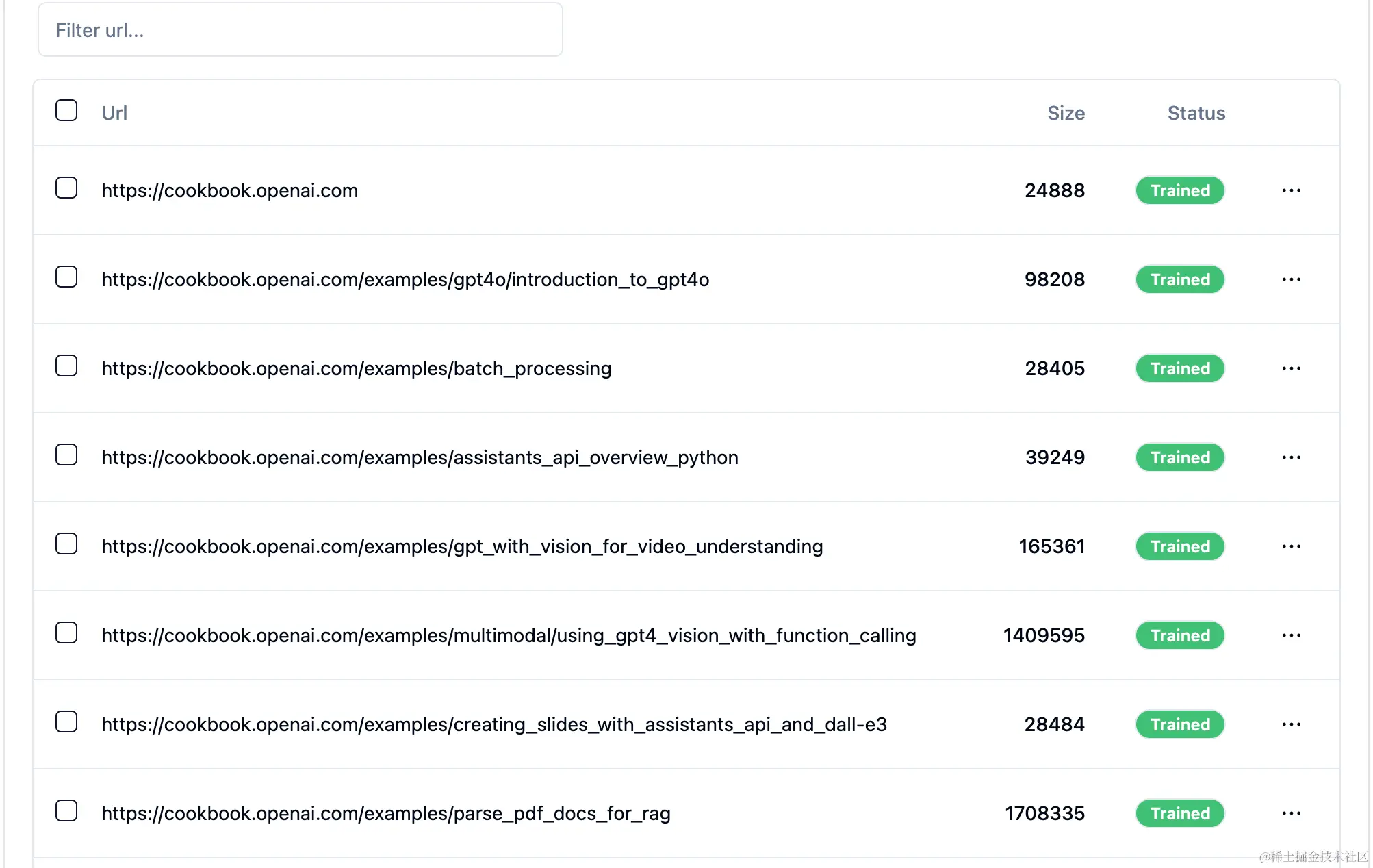1373x868 pixels.
Task: Open more options for using_gpt4_vision_with_function_calling row
Action: click(1291, 635)
